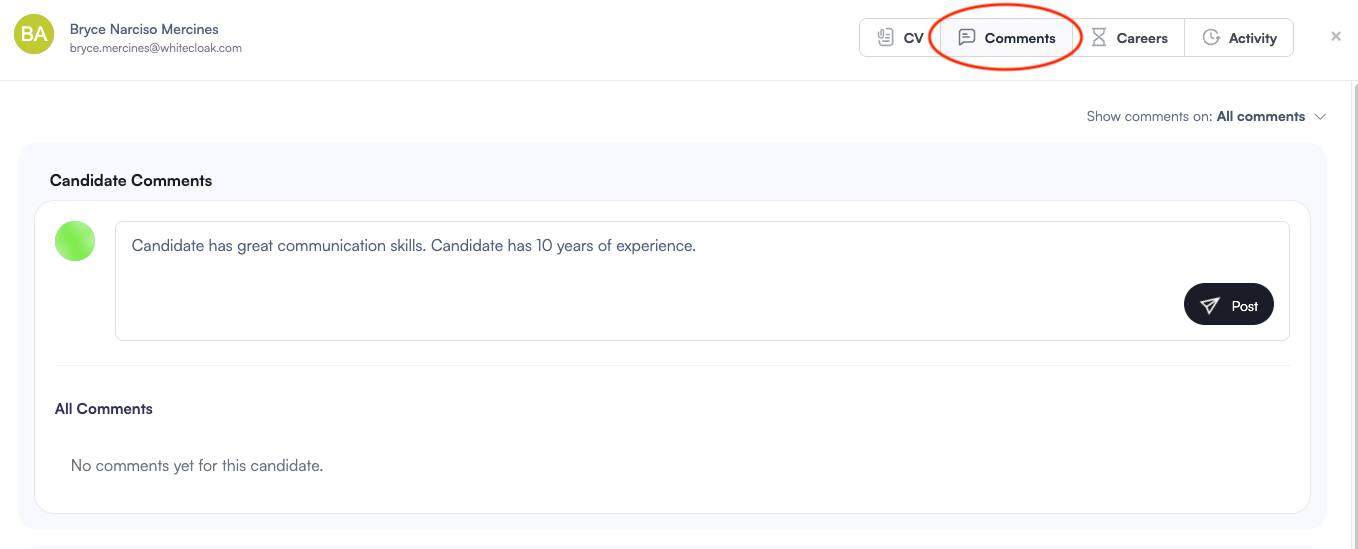
Task: Click the candidate's email address
Action: click(156, 48)
